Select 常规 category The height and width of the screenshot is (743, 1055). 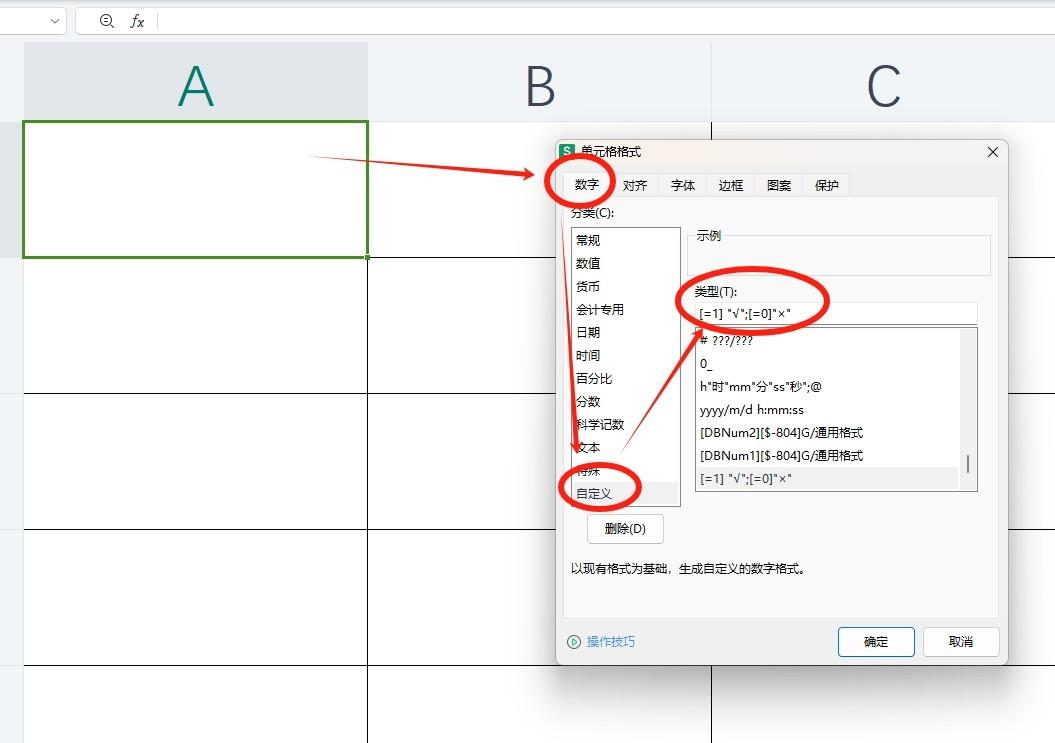(625, 240)
